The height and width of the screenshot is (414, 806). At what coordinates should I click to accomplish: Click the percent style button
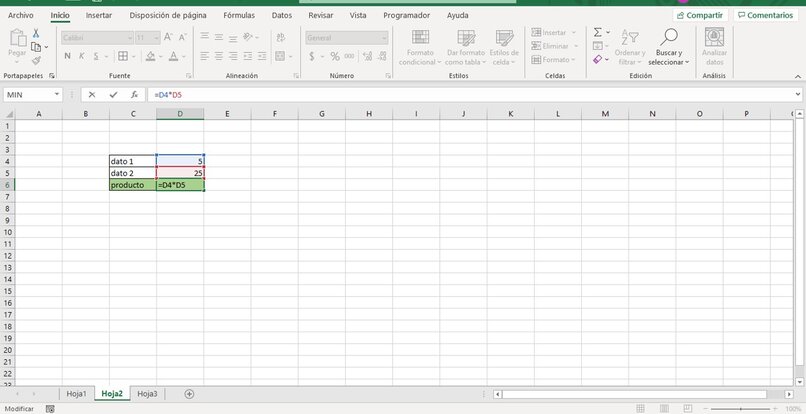[334, 57]
